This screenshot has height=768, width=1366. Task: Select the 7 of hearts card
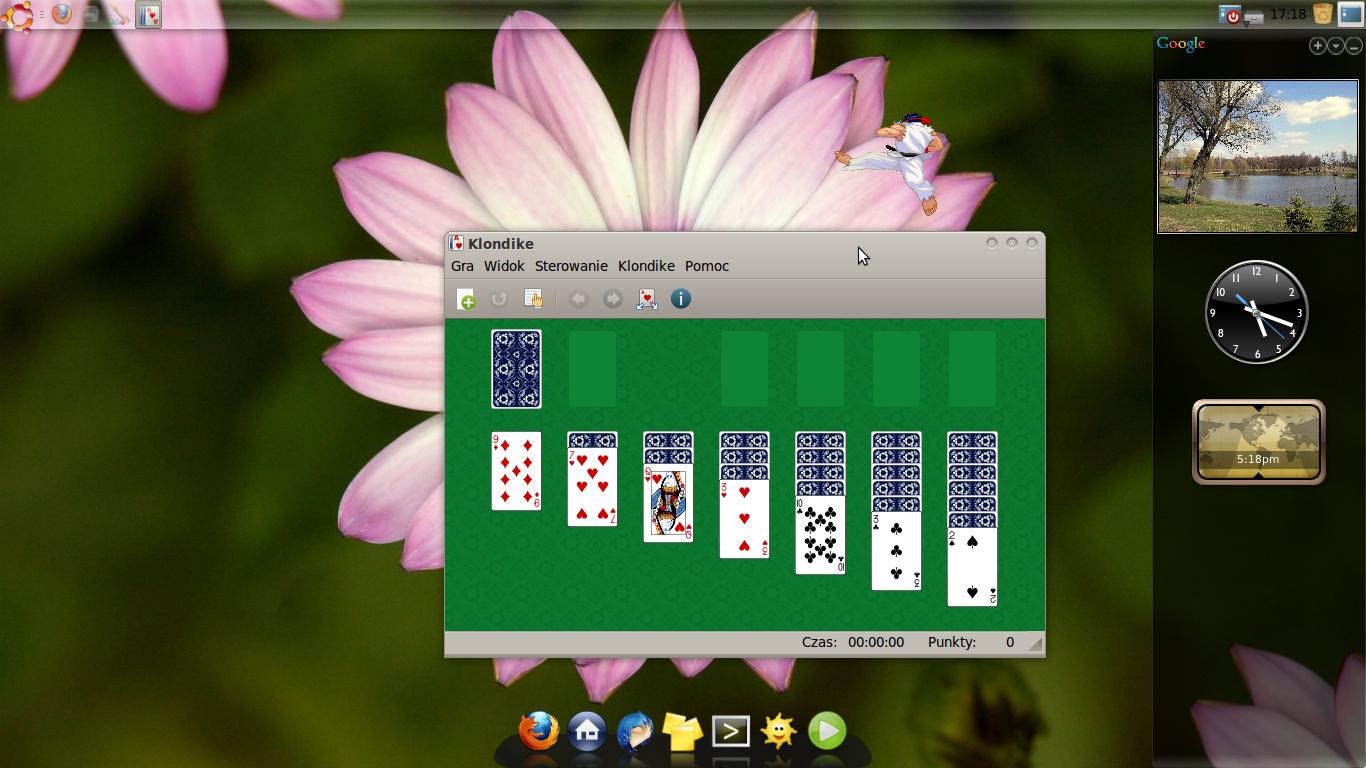point(592,487)
